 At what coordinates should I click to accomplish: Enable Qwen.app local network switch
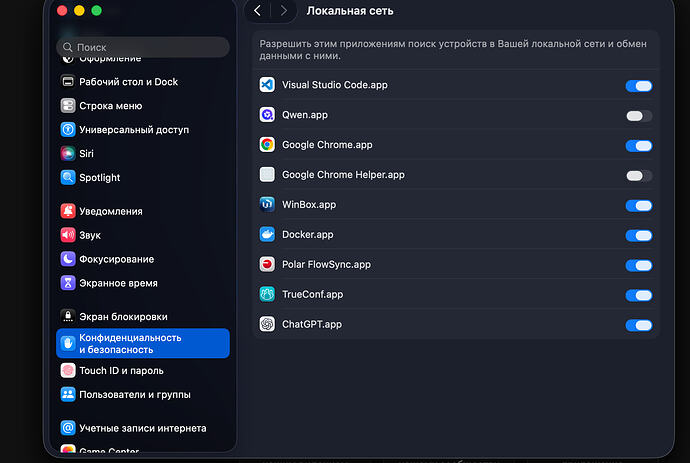[639, 116]
